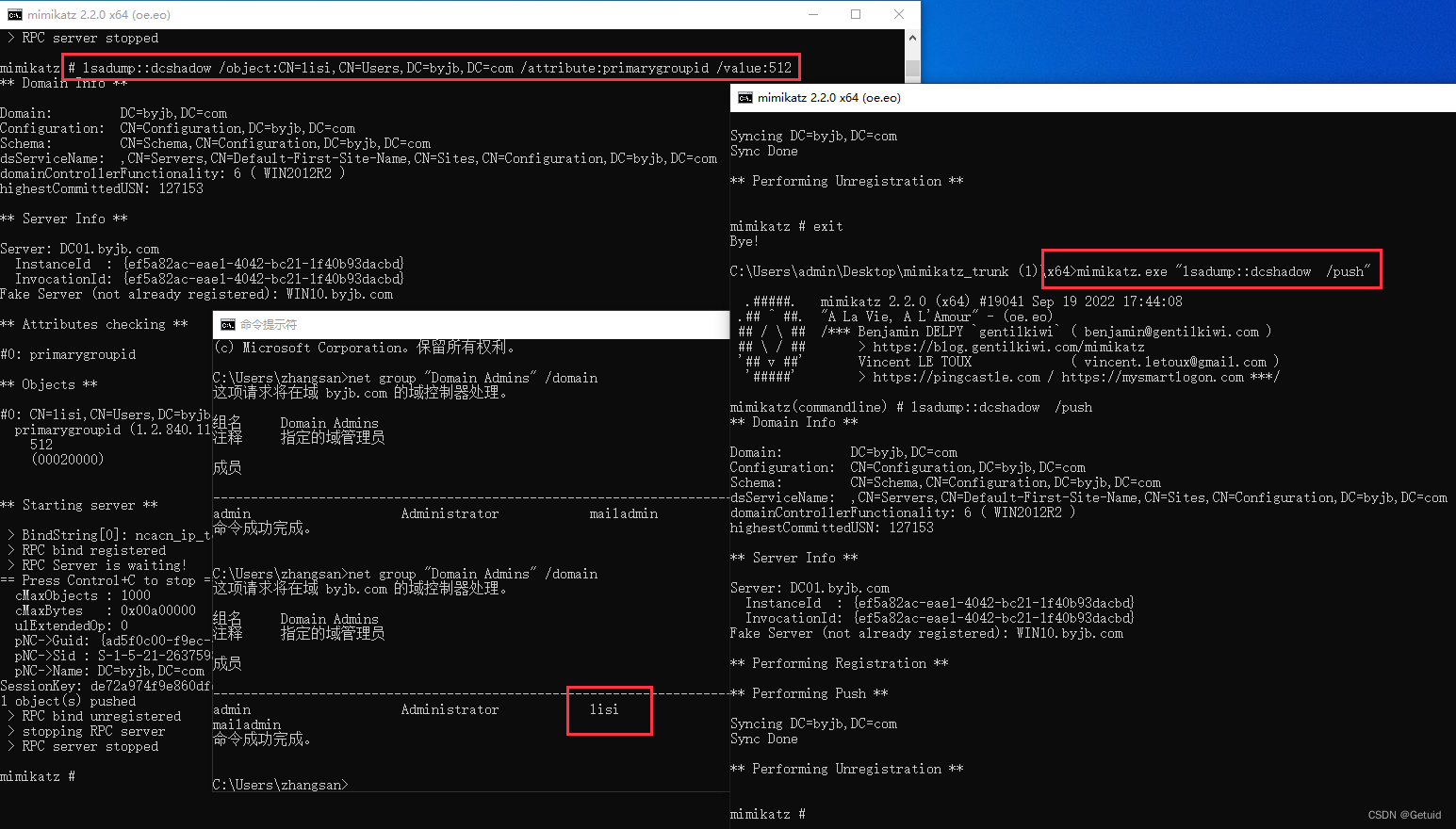Click the 'C:\Users\zhangsan>' prompt at bottom

click(280, 785)
